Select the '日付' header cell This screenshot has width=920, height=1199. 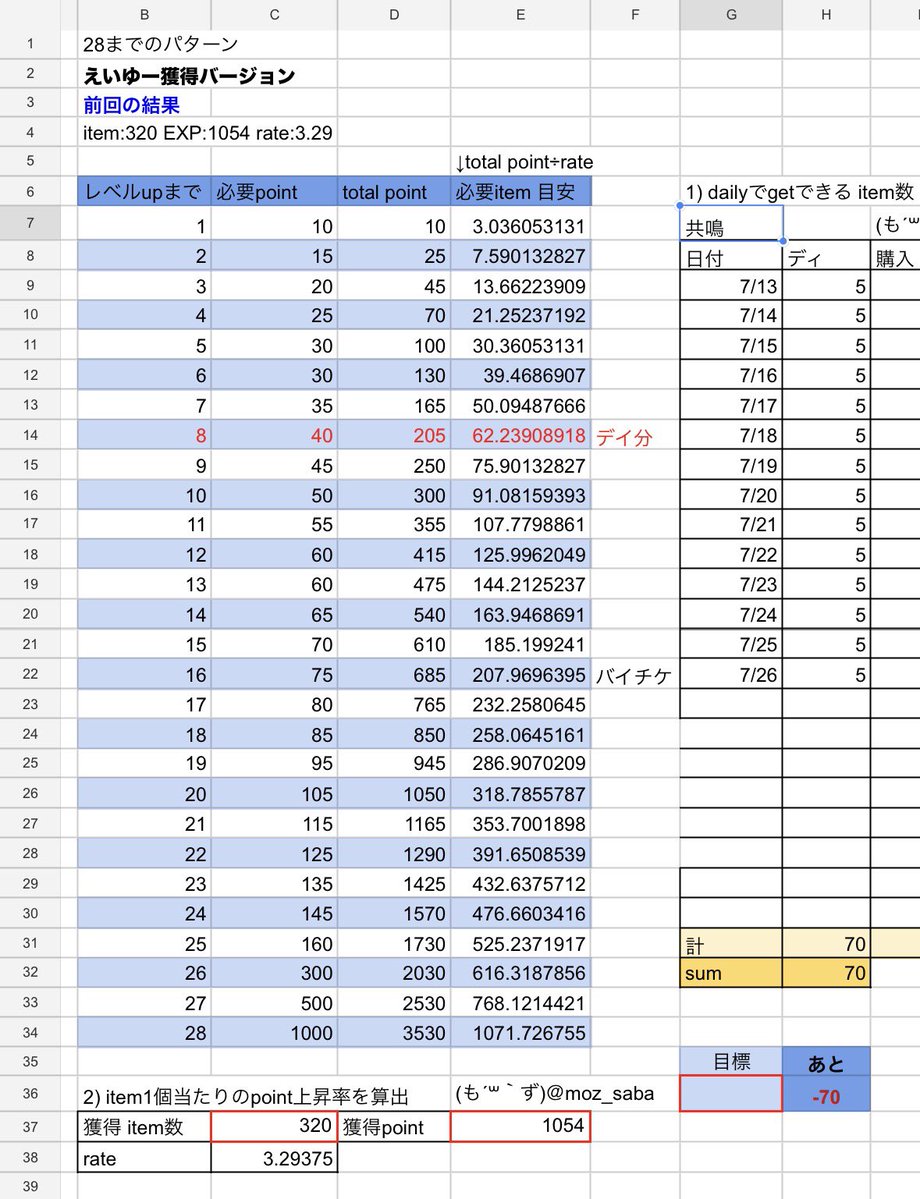731,256
